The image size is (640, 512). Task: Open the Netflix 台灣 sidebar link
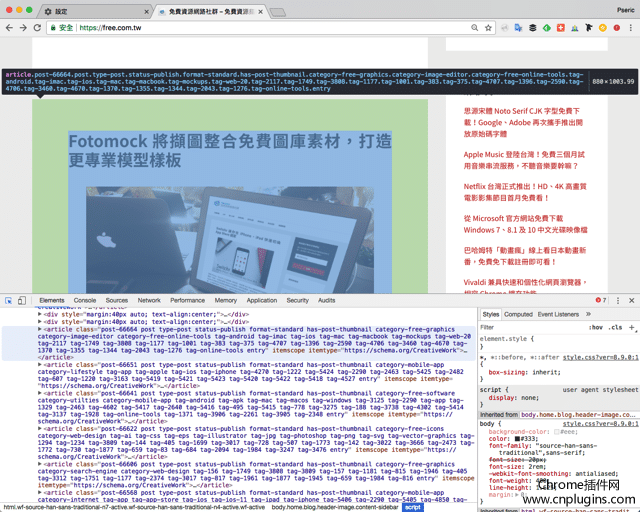(x=525, y=192)
